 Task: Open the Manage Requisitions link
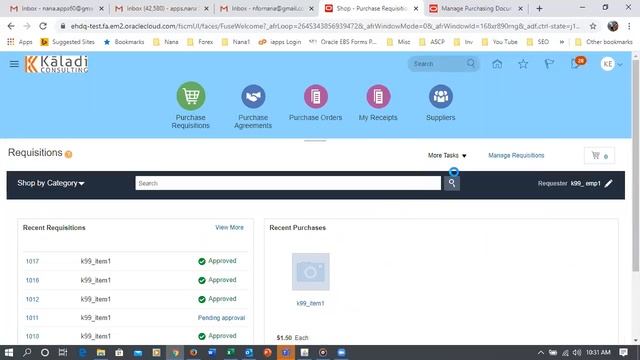(x=516, y=156)
